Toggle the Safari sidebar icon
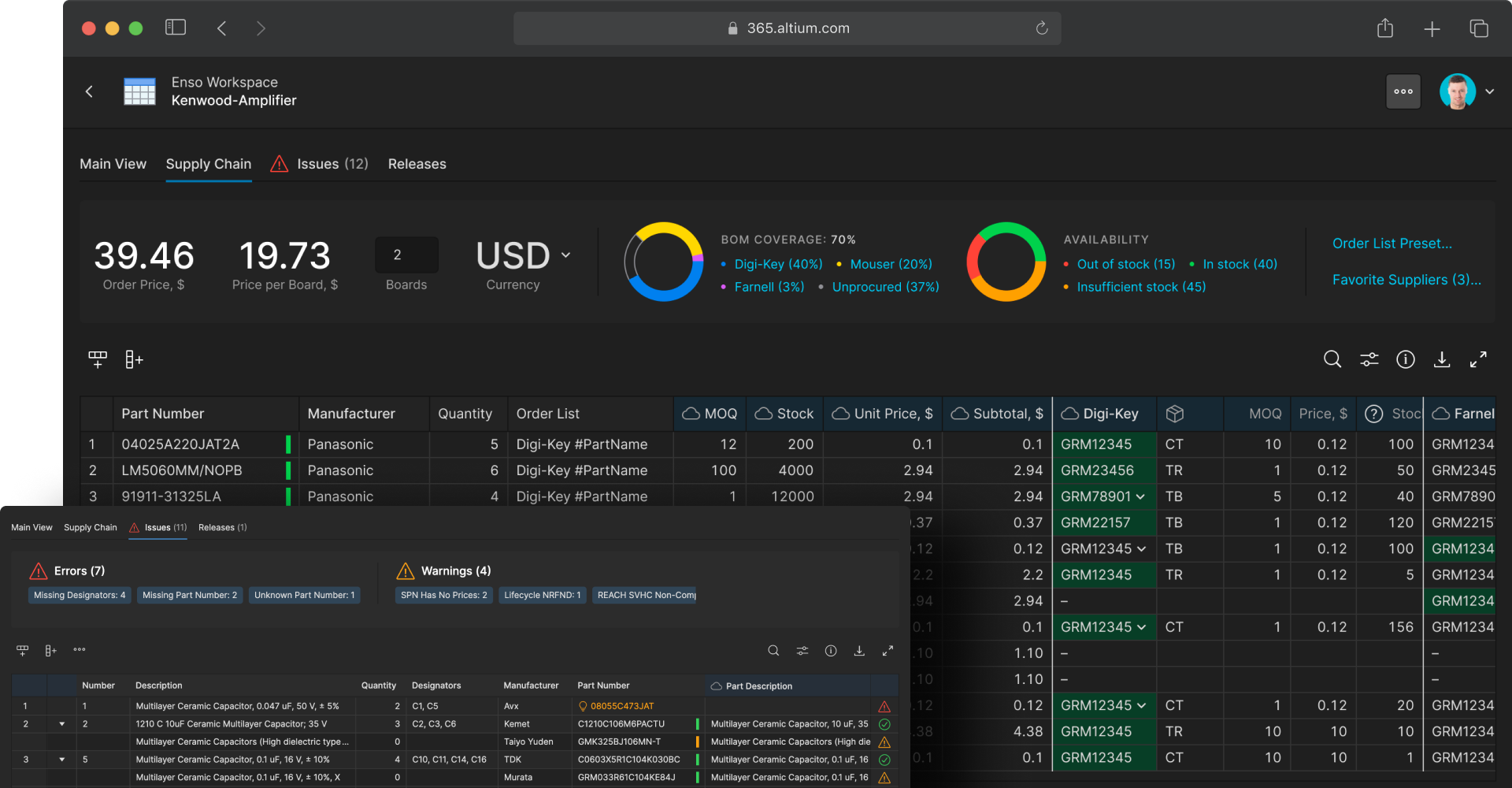 [x=175, y=28]
